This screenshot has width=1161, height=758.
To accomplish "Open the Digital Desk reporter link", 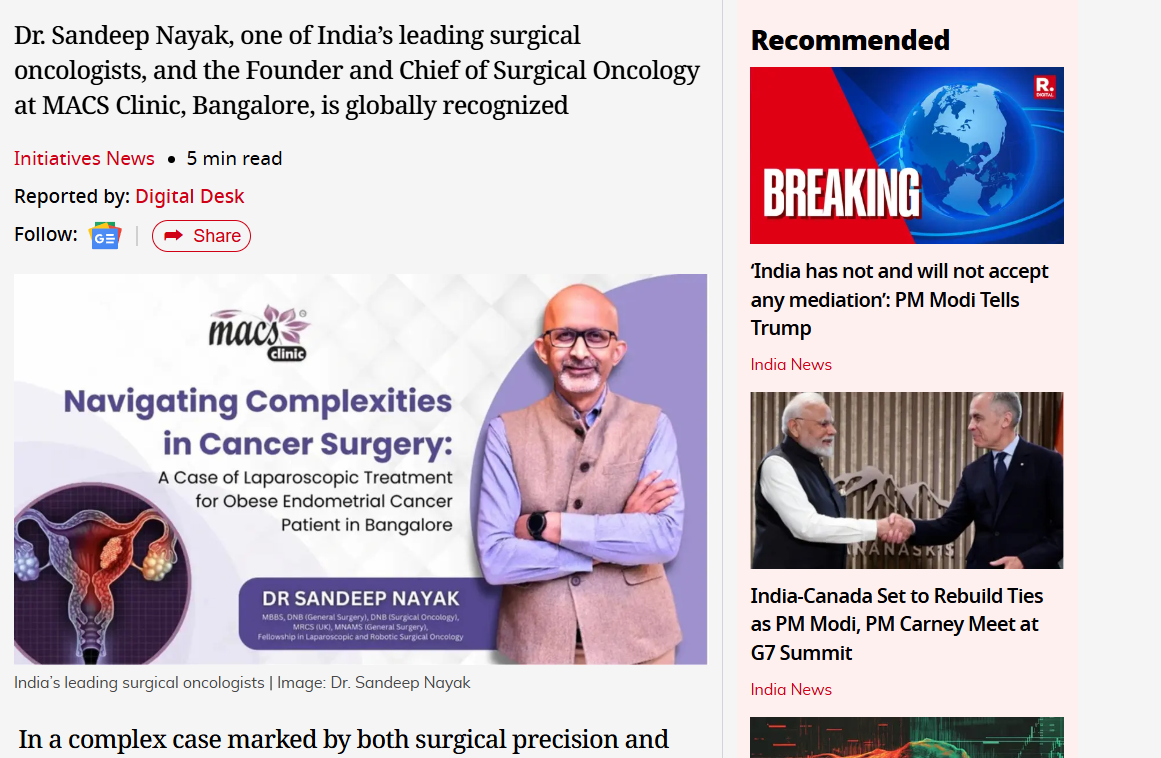I will pyautogui.click(x=190, y=196).
